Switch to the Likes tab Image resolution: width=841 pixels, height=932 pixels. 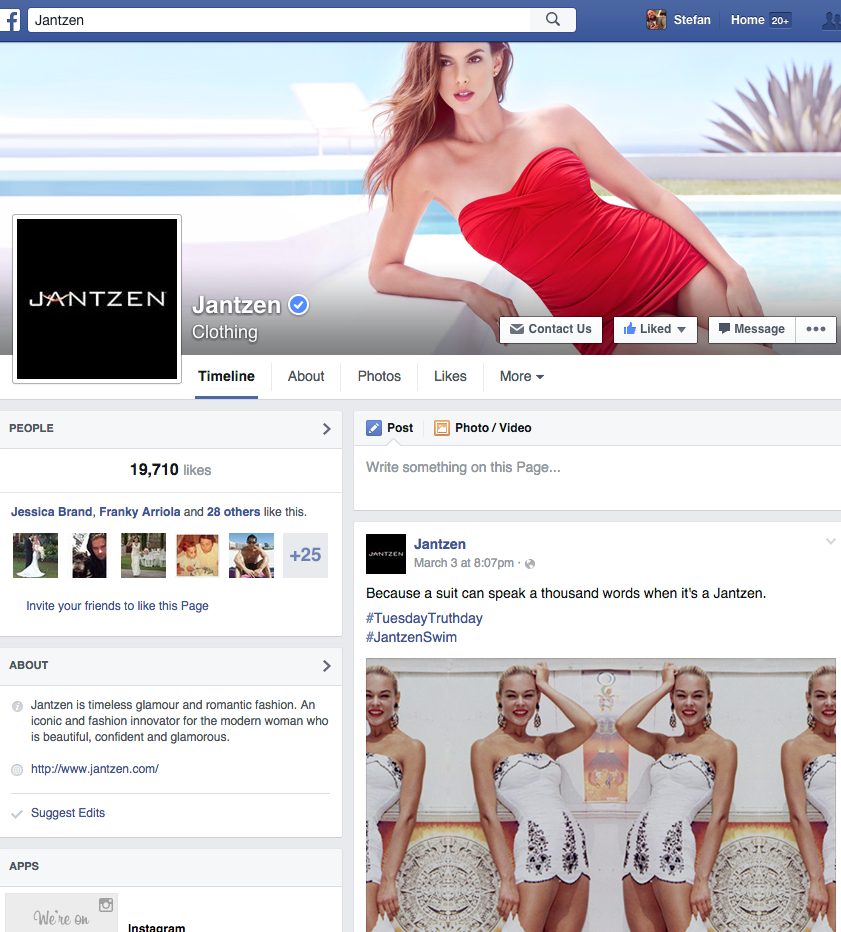[450, 376]
